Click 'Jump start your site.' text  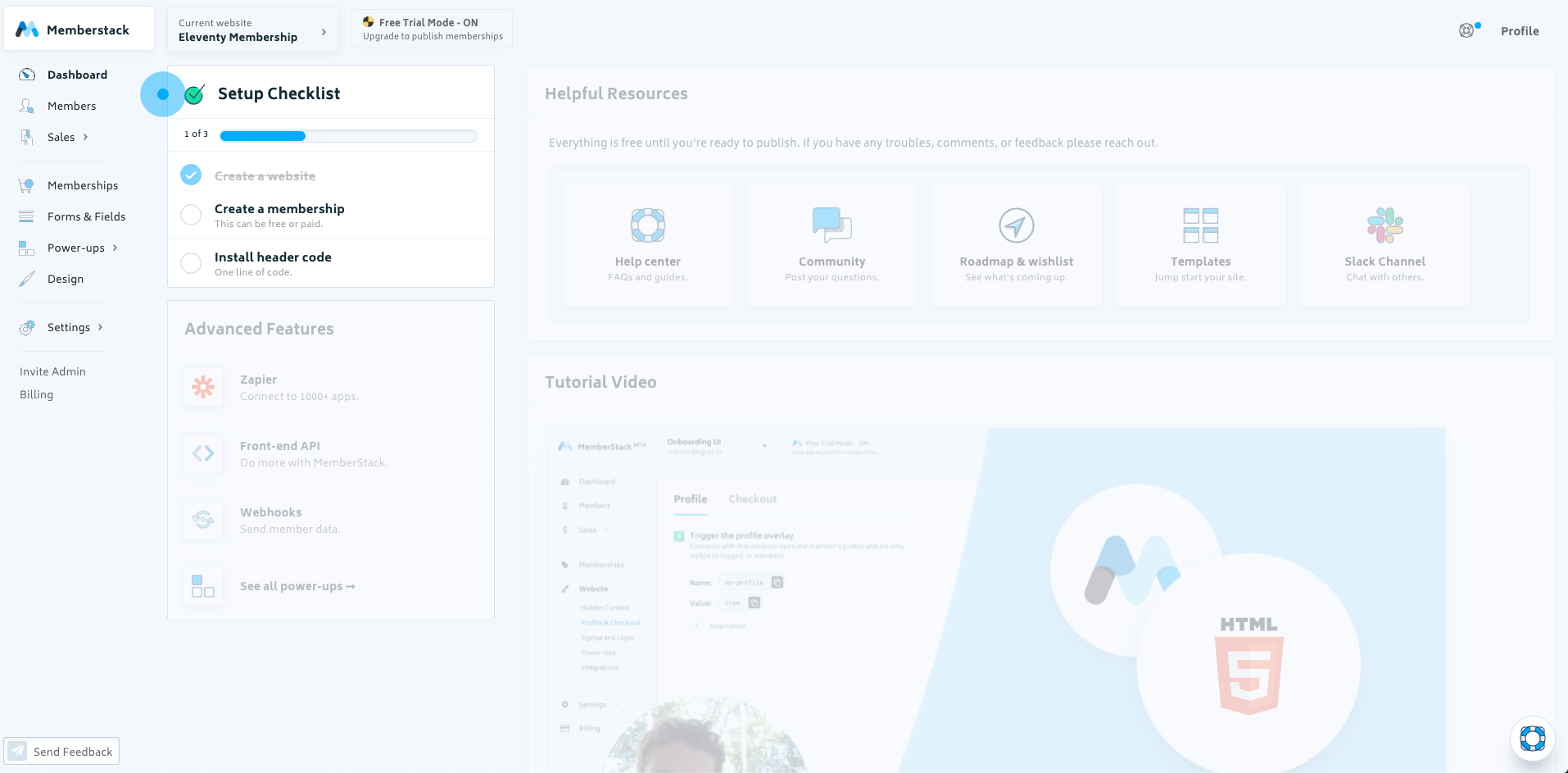[1201, 277]
